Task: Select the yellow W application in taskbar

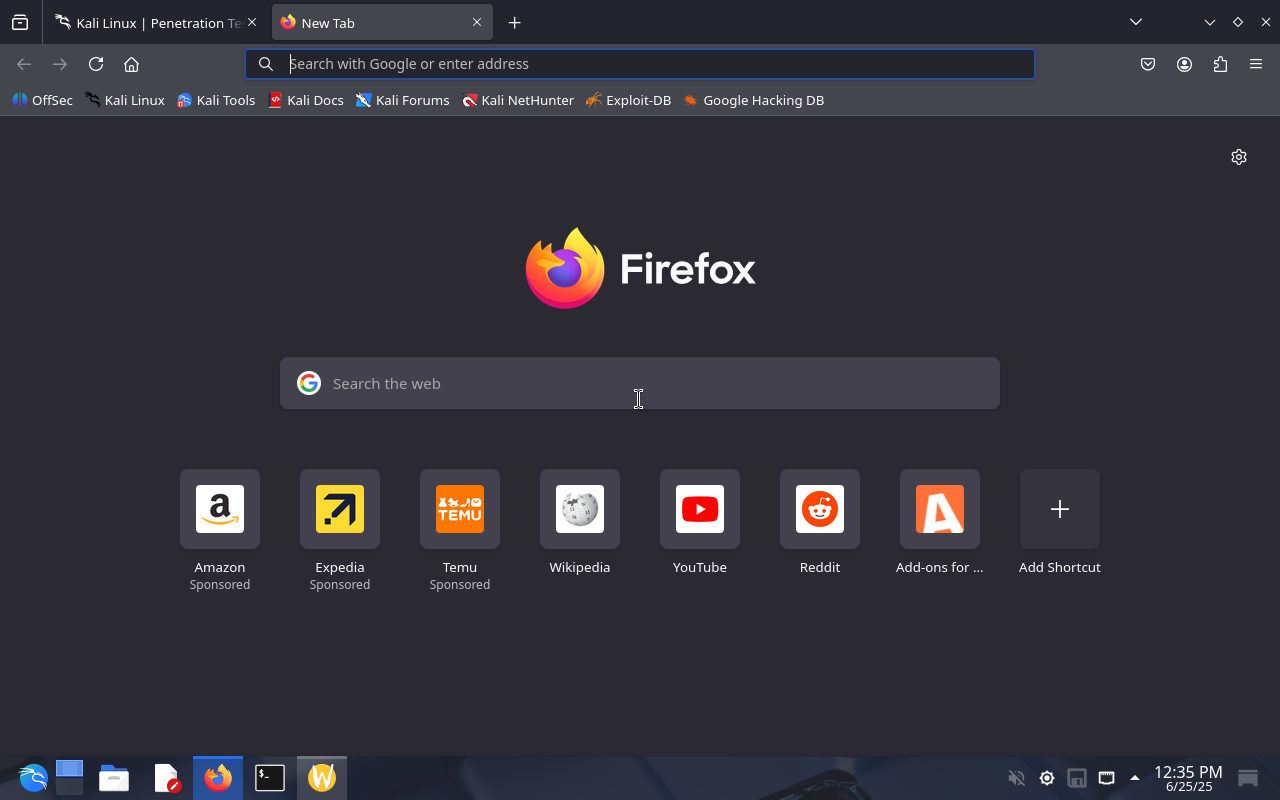Action: pos(322,778)
